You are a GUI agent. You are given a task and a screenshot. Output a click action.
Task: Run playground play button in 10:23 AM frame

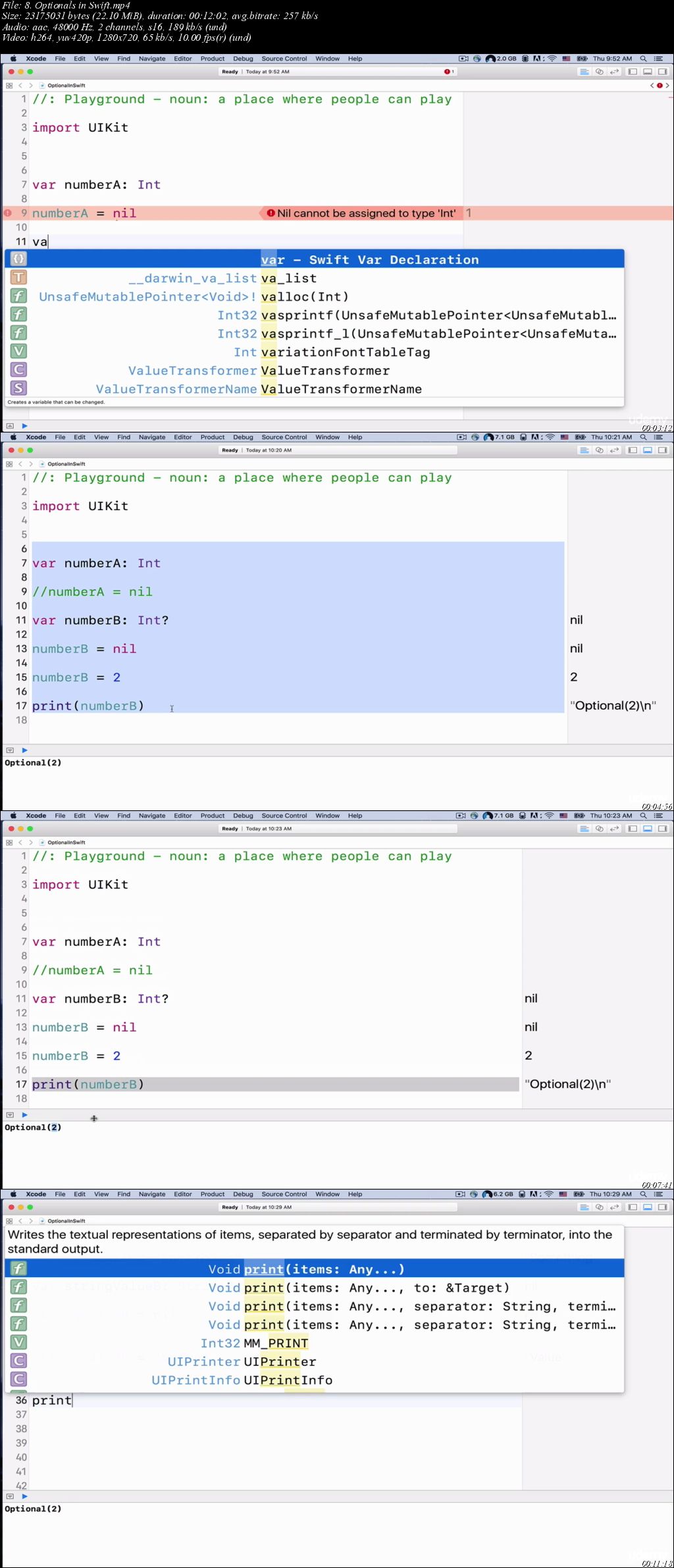click(24, 1114)
